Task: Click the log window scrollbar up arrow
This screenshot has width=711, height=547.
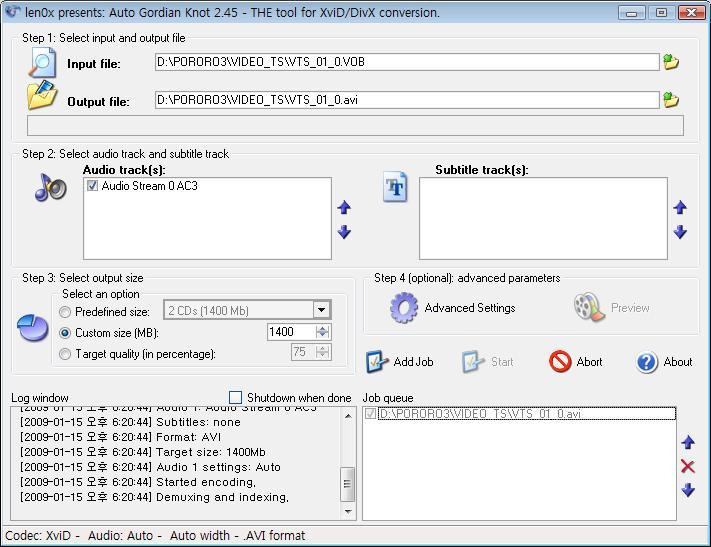Action: click(348, 415)
